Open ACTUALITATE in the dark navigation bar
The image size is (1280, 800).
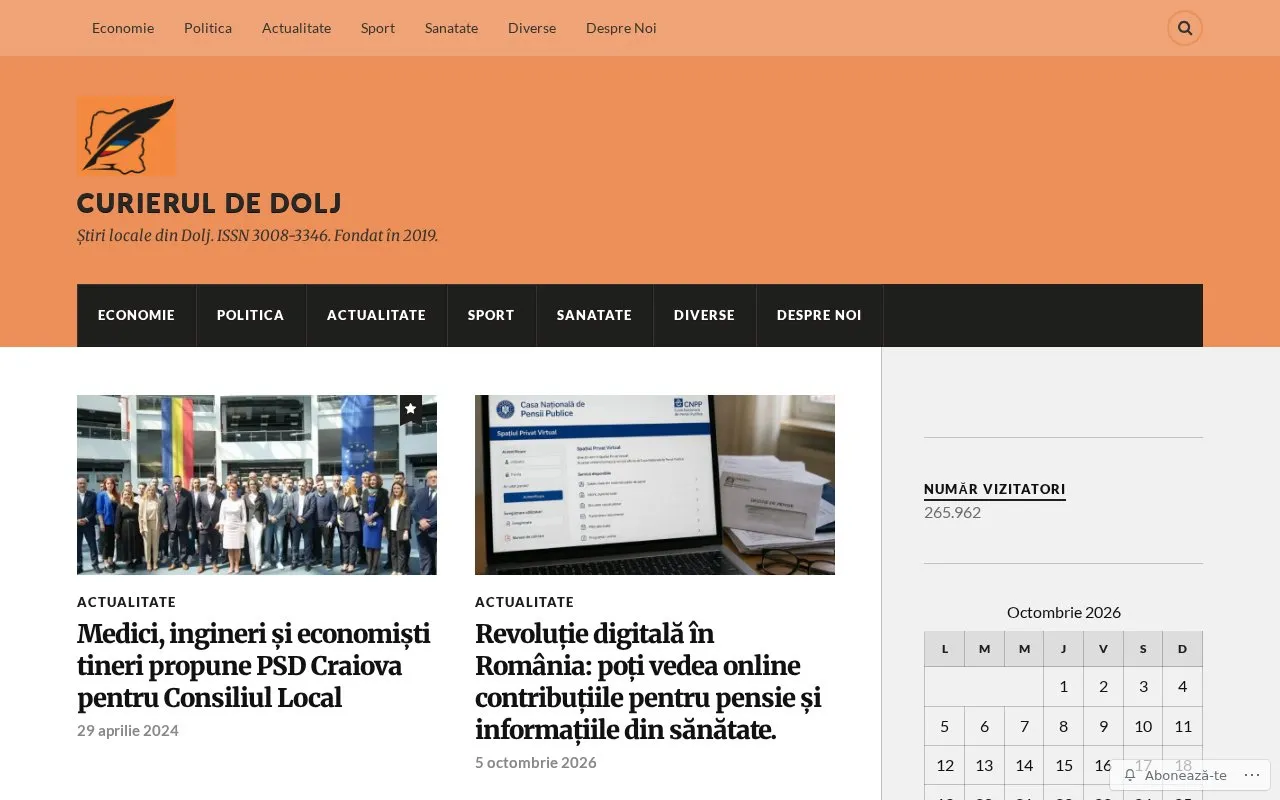tap(376, 315)
